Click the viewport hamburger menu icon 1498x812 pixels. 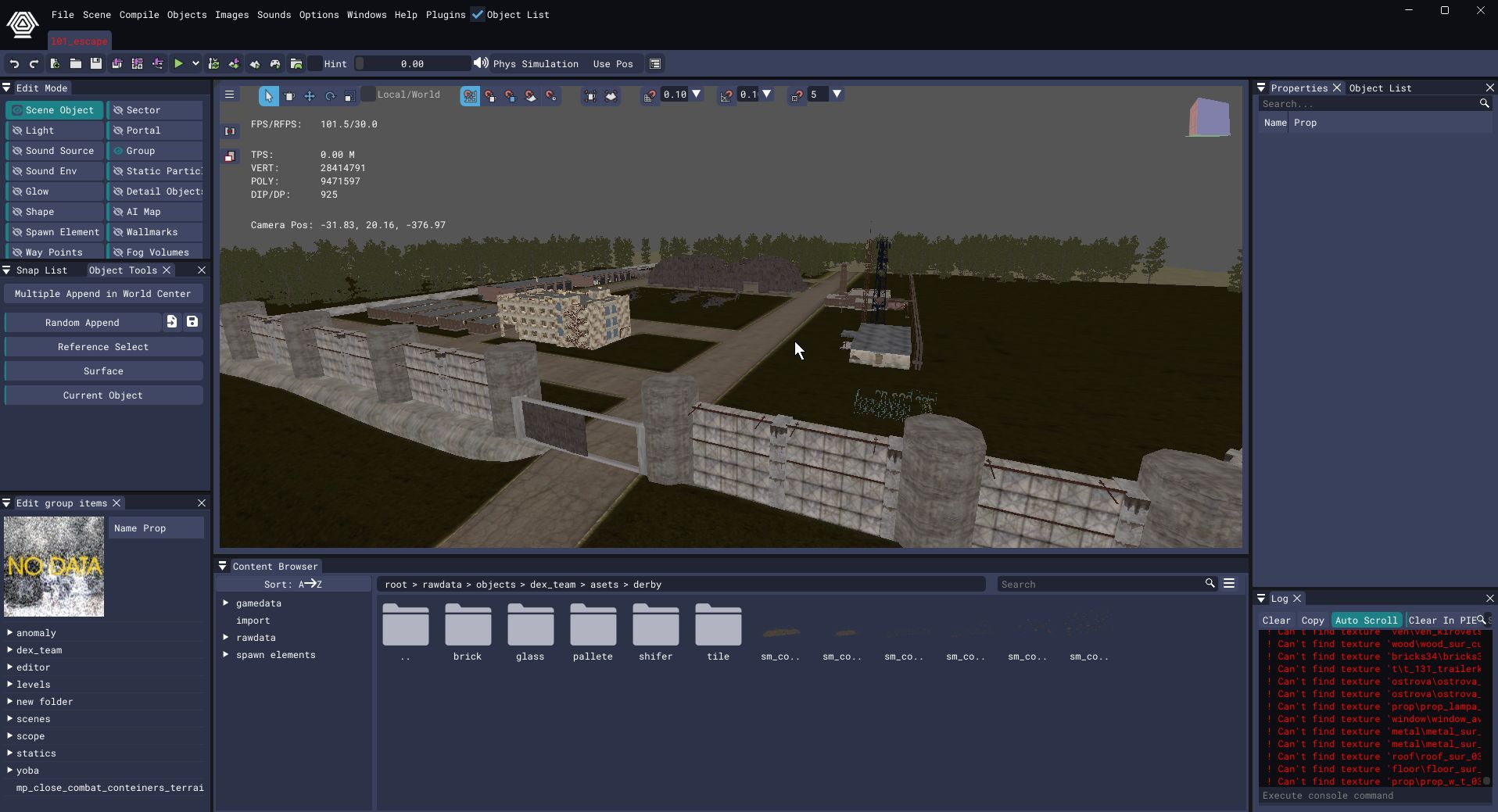[229, 95]
